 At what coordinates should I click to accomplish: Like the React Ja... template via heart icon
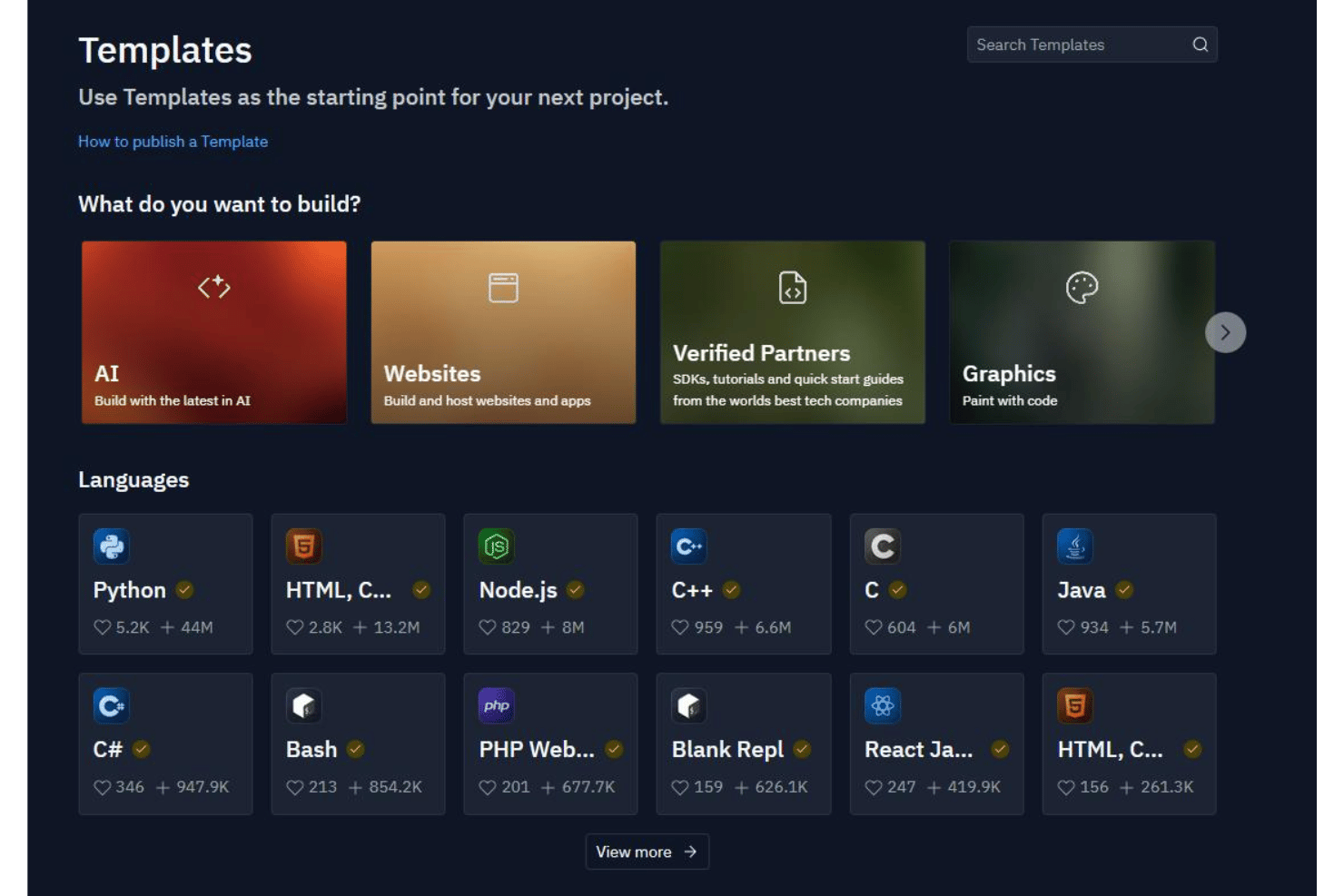[x=874, y=787]
